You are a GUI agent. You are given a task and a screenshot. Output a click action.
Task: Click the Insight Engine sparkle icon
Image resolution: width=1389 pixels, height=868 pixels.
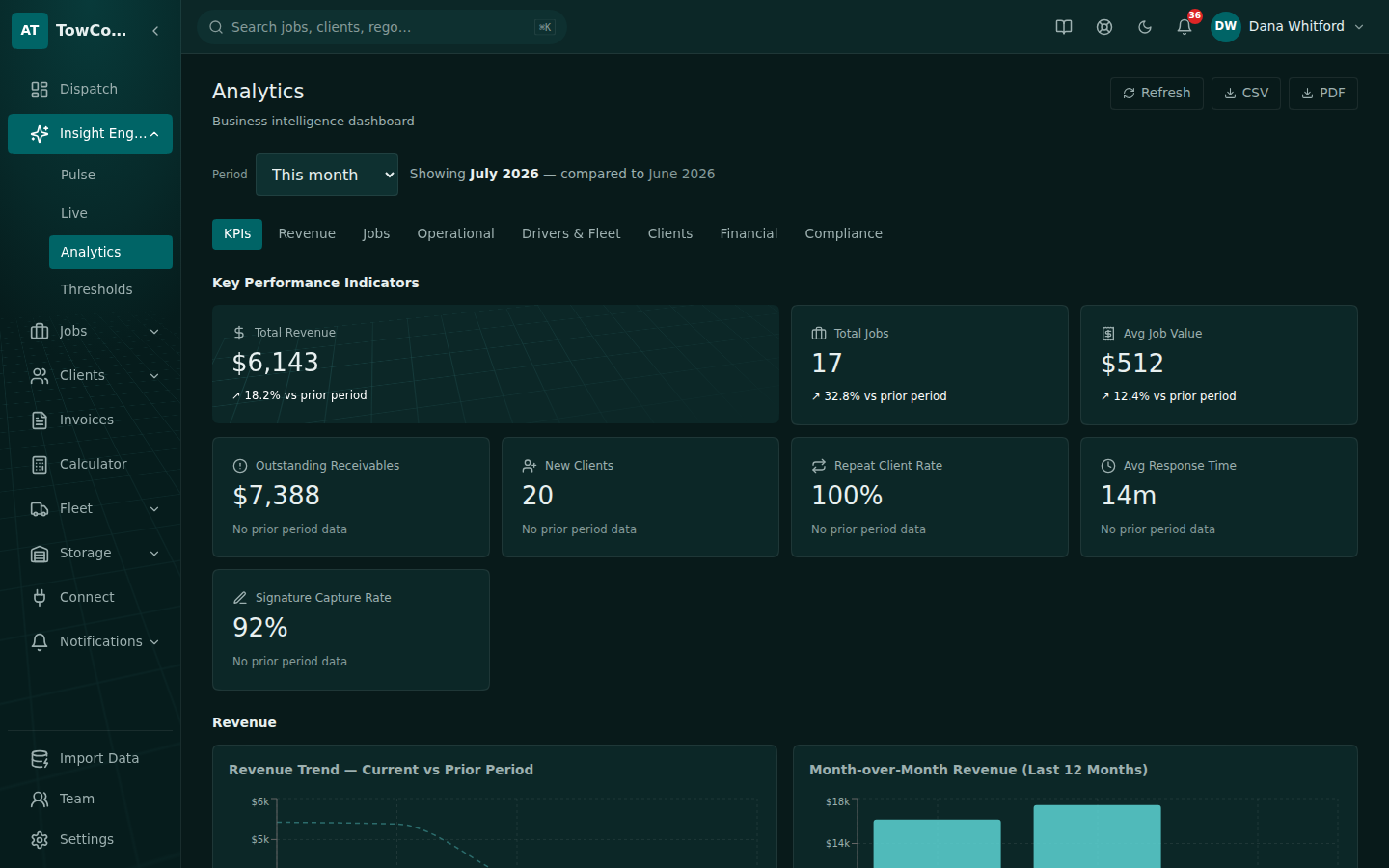point(40,134)
